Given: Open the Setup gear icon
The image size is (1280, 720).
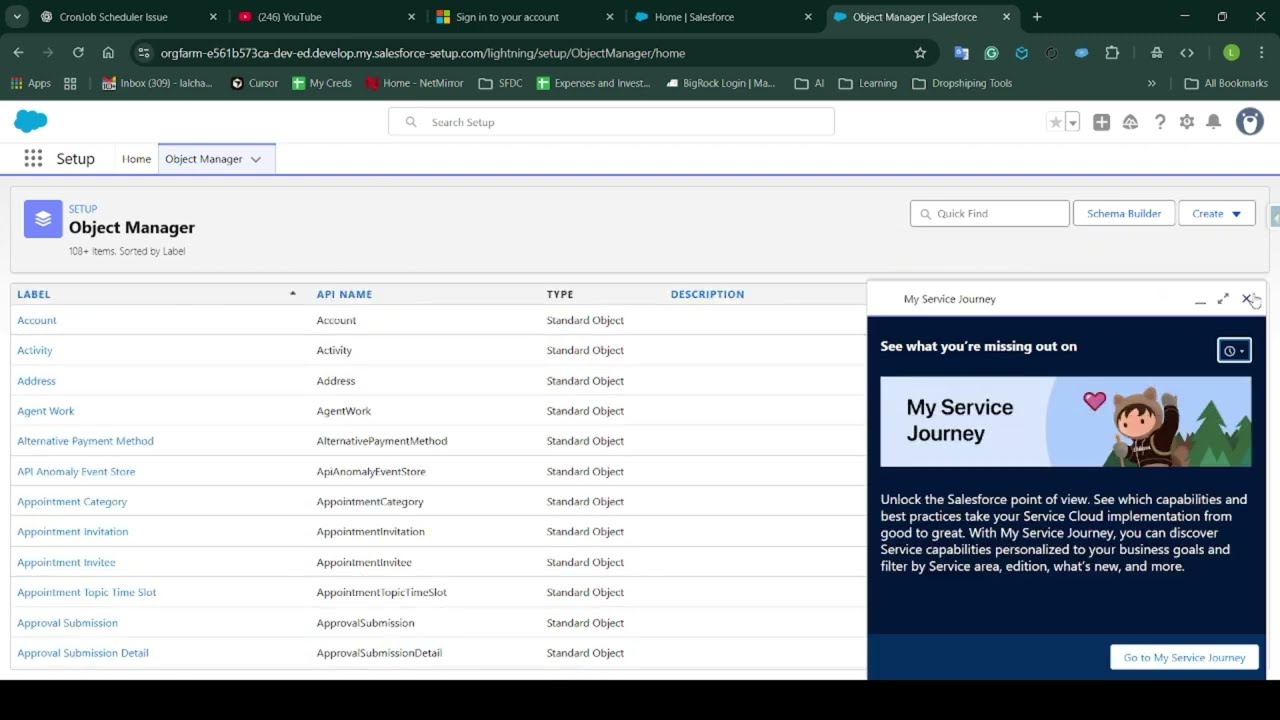Looking at the screenshot, I should coord(1186,122).
